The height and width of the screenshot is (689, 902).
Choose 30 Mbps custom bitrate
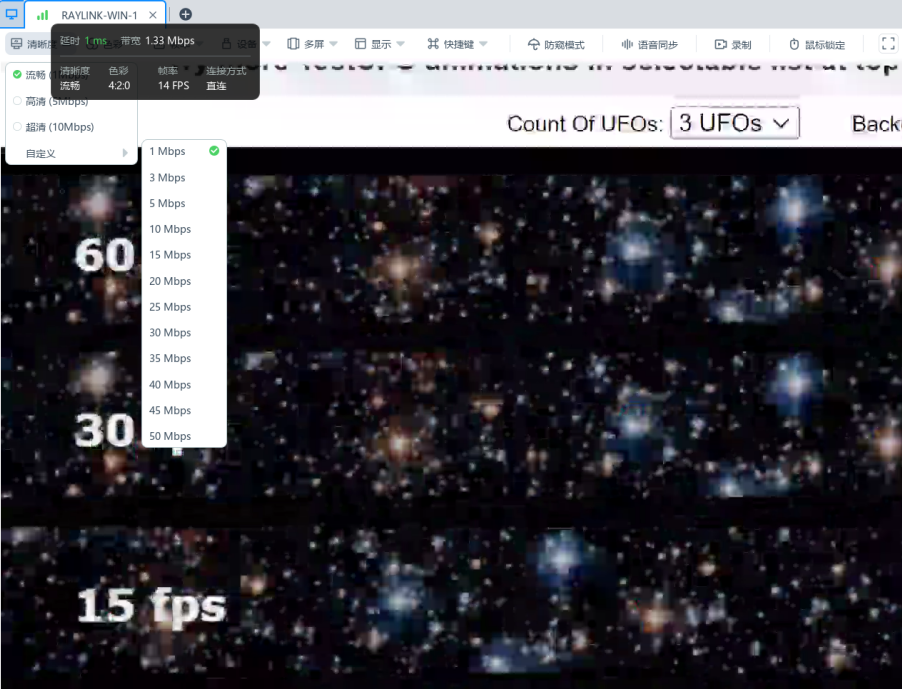click(184, 332)
